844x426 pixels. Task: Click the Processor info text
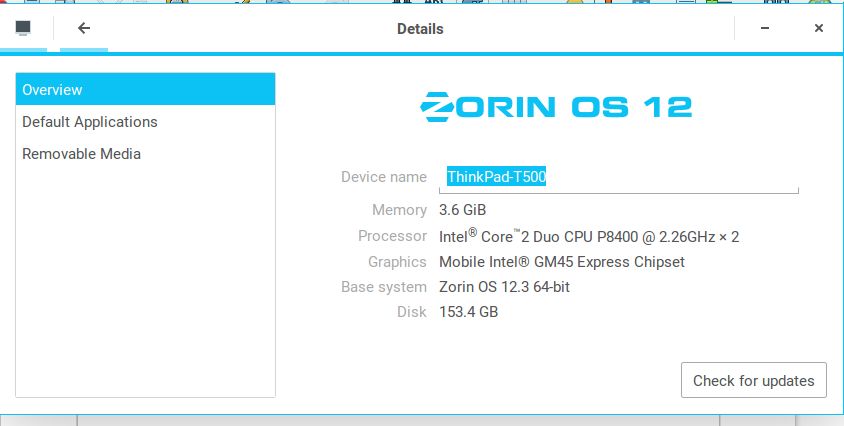coord(589,237)
